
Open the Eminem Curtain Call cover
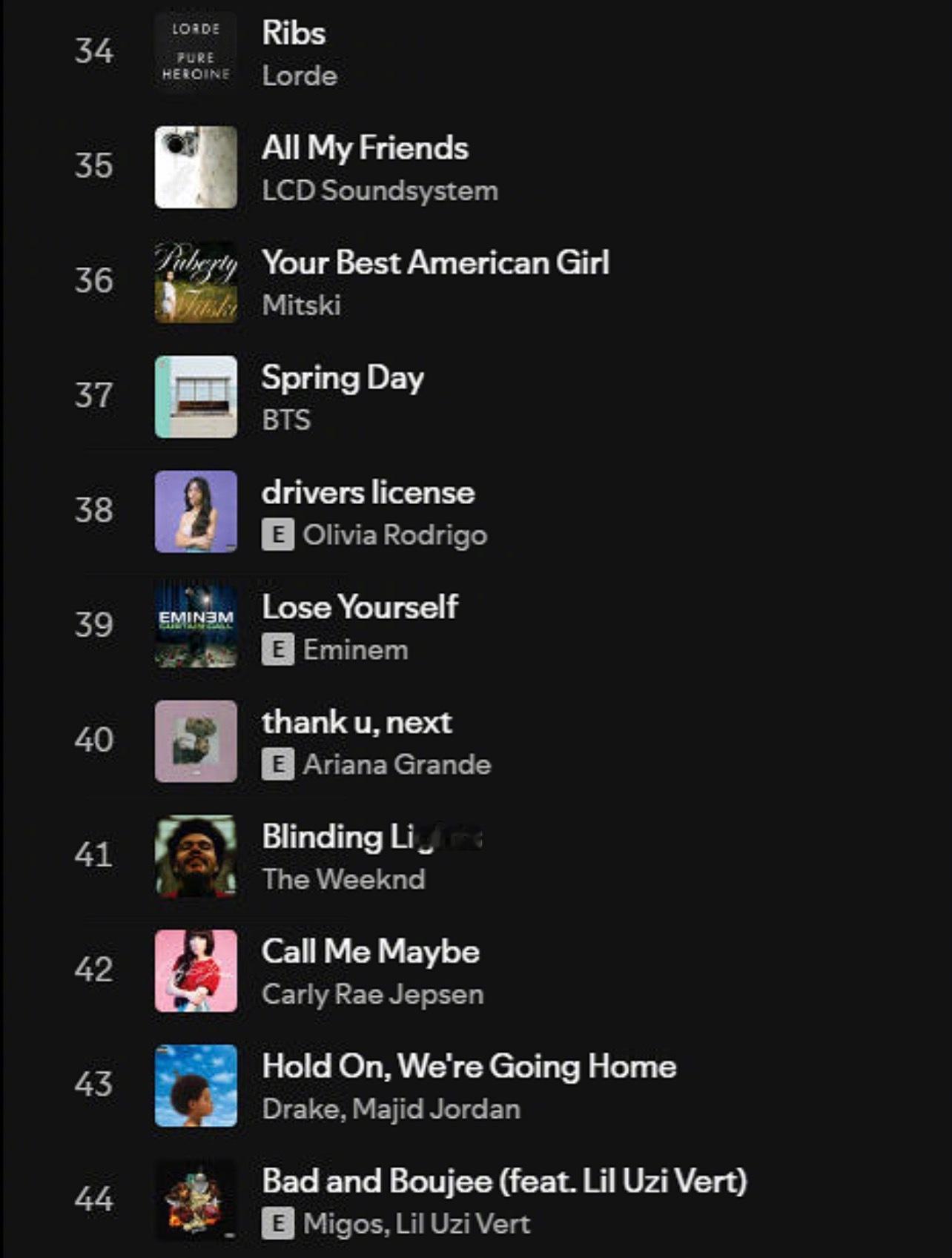pos(196,626)
